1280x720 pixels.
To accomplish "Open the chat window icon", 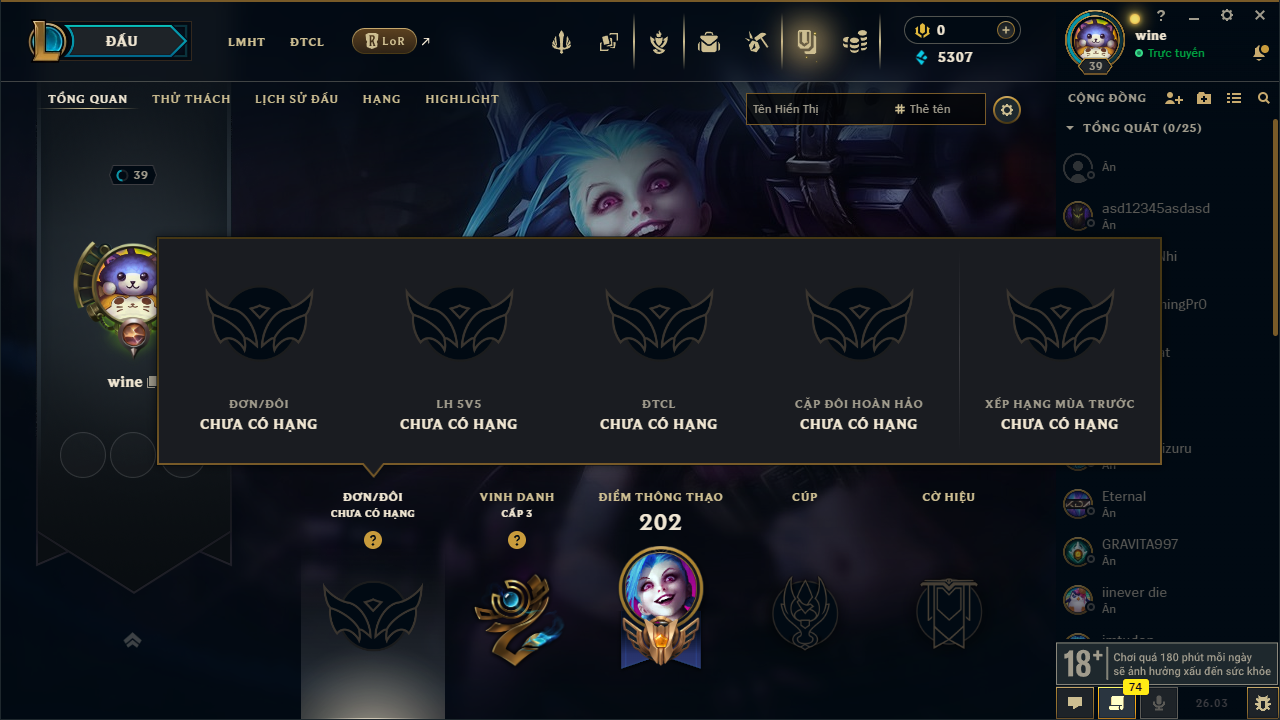I will tap(1075, 703).
